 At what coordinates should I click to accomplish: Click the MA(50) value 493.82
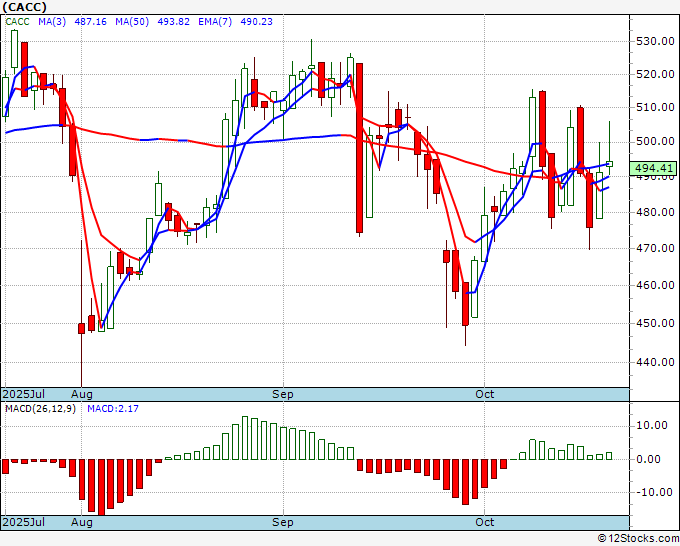pos(173,22)
